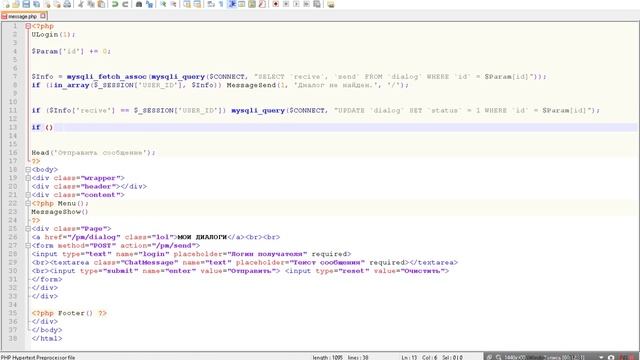
Task: Click line number 13 in the margin
Action: coord(13,127)
